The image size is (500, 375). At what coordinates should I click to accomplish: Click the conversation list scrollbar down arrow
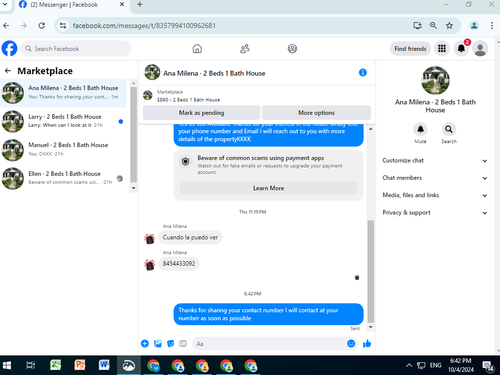coord(133,188)
